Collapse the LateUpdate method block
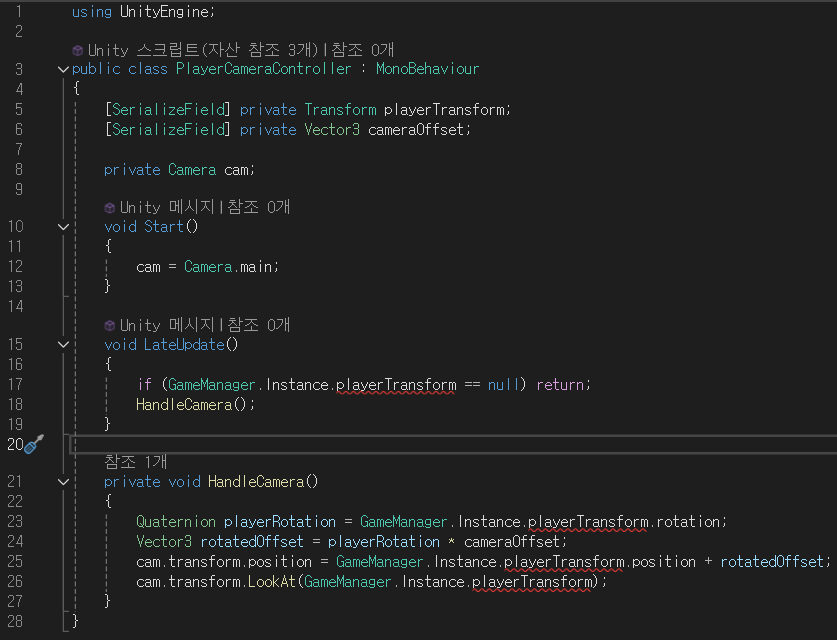This screenshot has width=837, height=640. coord(63,345)
